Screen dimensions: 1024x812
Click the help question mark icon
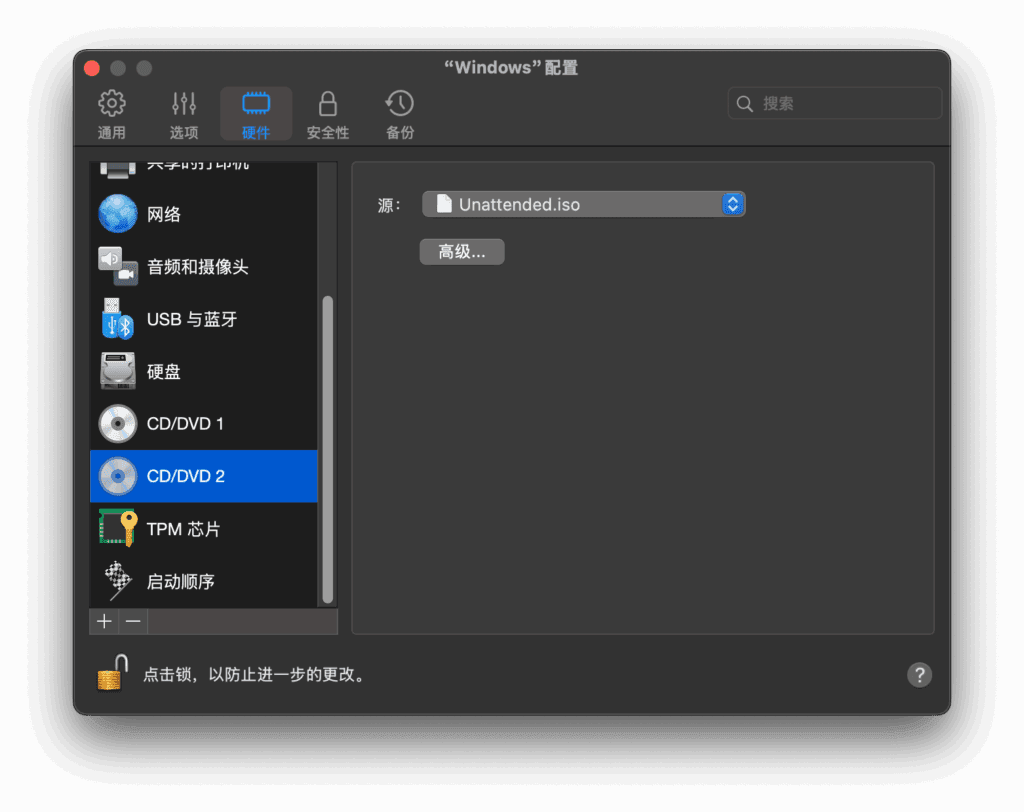coord(919,675)
